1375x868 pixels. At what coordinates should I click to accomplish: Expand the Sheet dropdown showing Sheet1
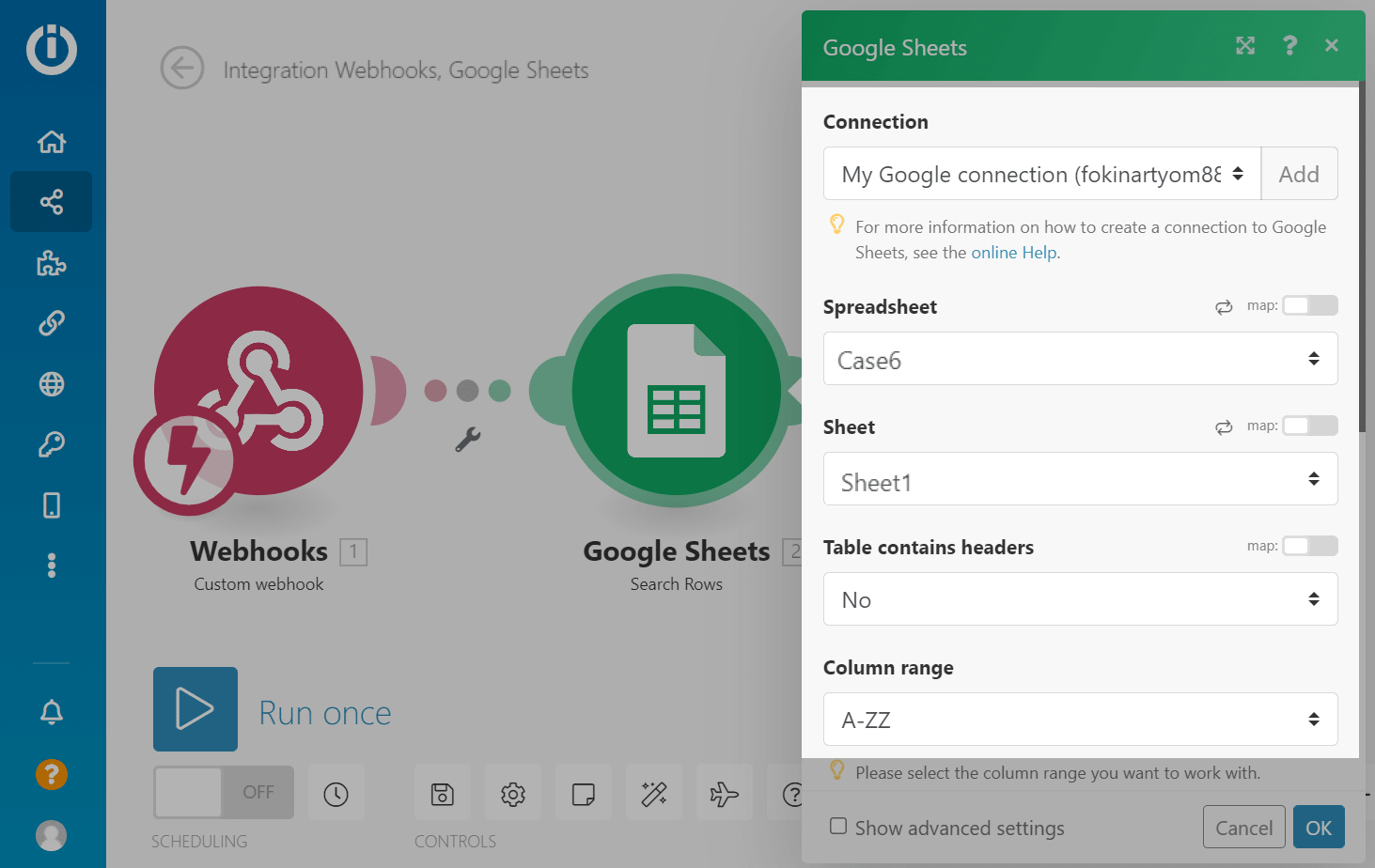click(1080, 479)
